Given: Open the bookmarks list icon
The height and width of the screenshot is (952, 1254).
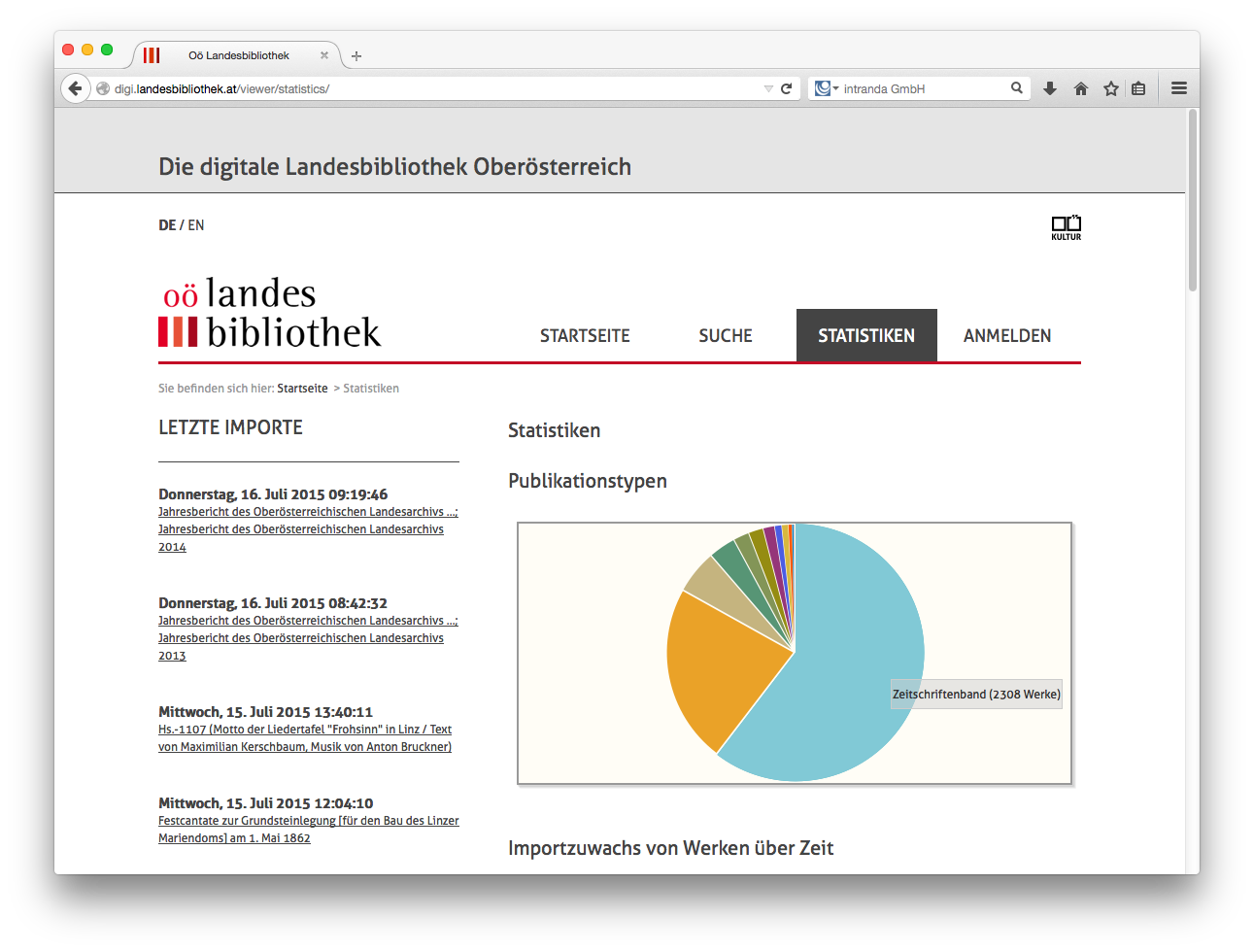Looking at the screenshot, I should (x=1138, y=88).
